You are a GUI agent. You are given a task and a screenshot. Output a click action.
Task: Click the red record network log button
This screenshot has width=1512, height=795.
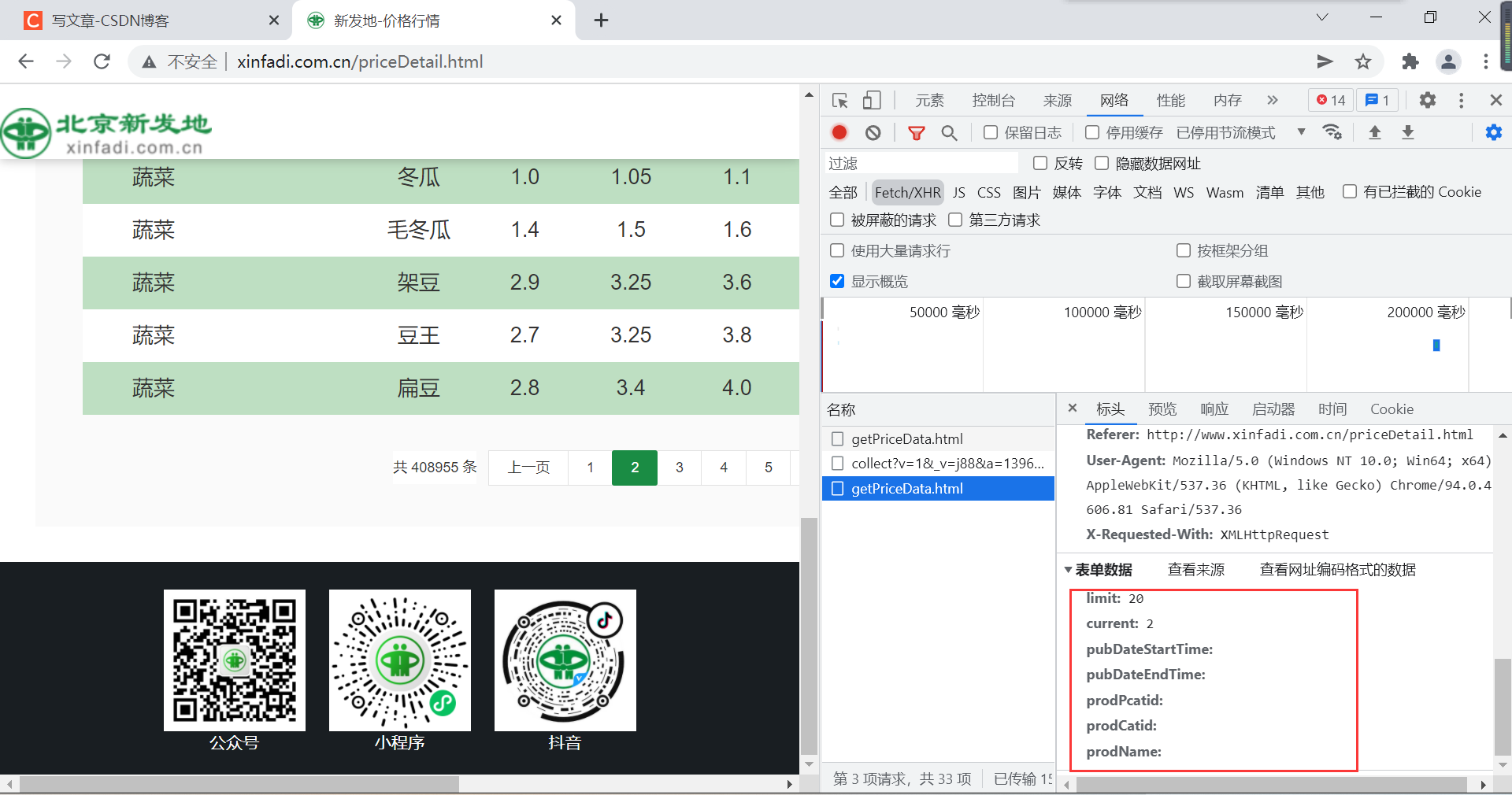[839, 132]
